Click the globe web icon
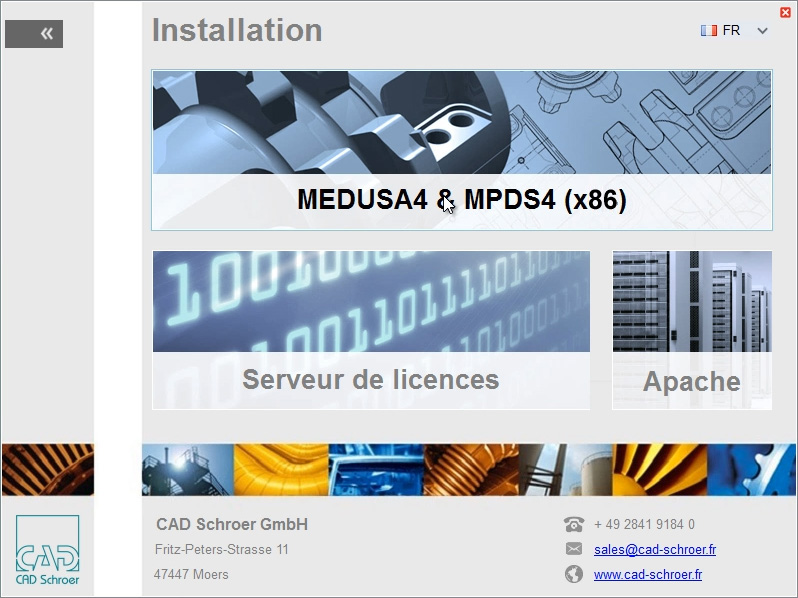The width and height of the screenshot is (798, 598). click(574, 574)
